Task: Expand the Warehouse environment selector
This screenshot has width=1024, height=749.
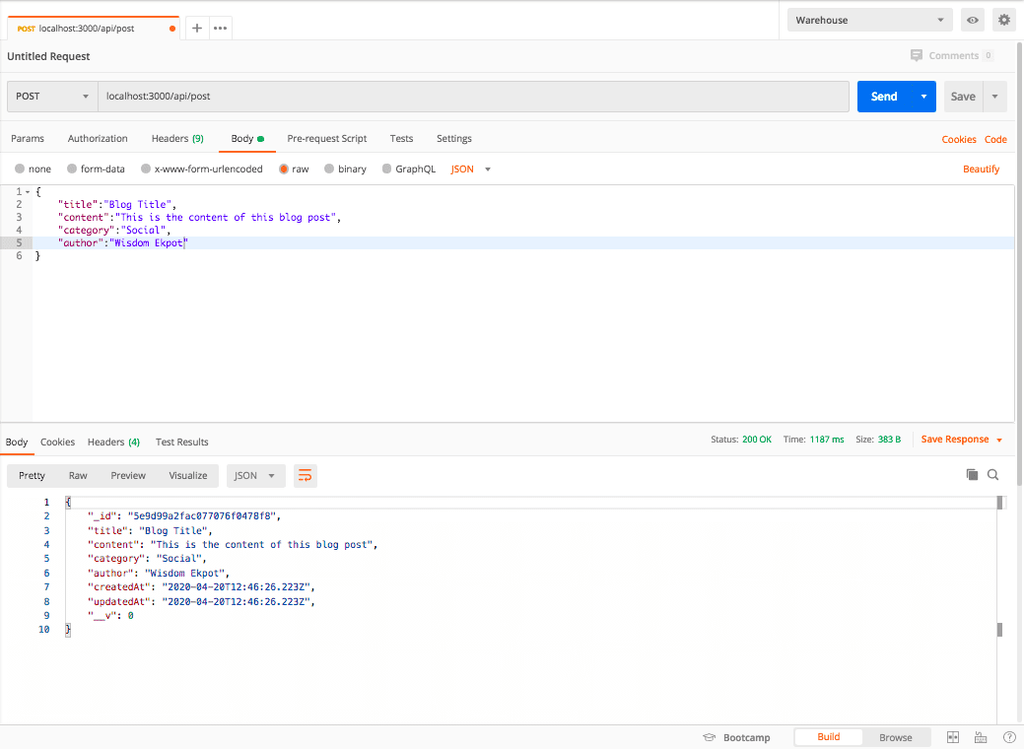Action: pyautogui.click(x=870, y=20)
